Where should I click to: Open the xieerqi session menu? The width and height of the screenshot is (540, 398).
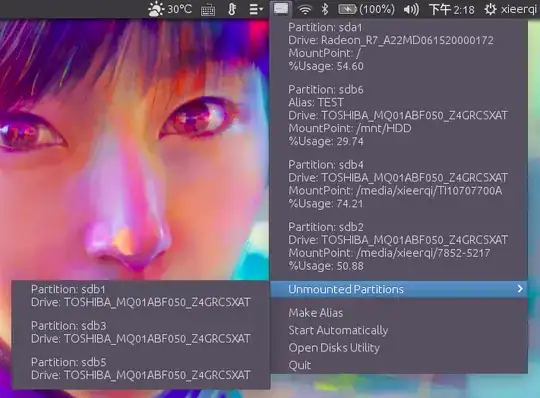(510, 9)
